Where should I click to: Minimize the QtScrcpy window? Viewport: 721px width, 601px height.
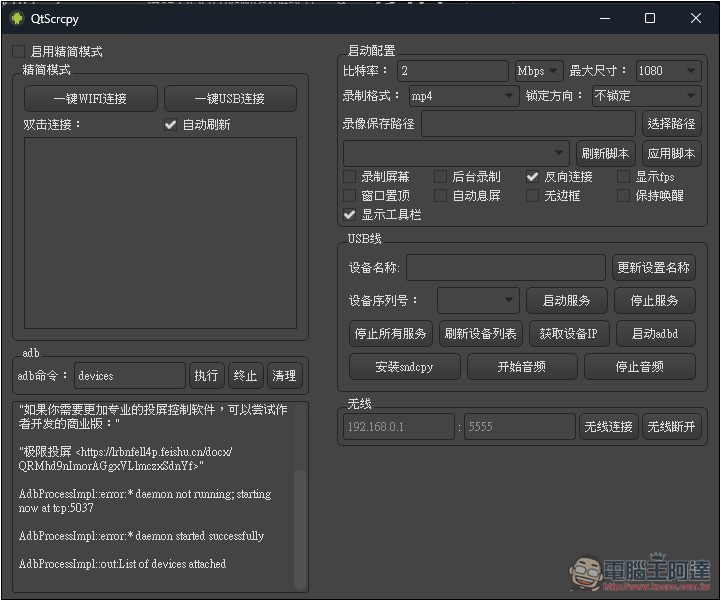[x=605, y=18]
